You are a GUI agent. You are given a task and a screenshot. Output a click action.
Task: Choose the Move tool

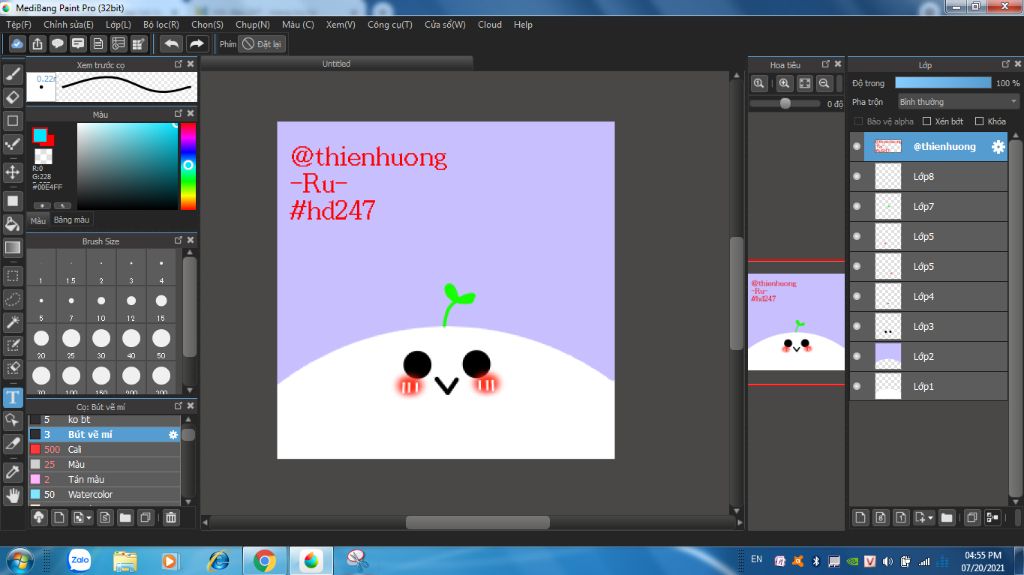click(12, 172)
